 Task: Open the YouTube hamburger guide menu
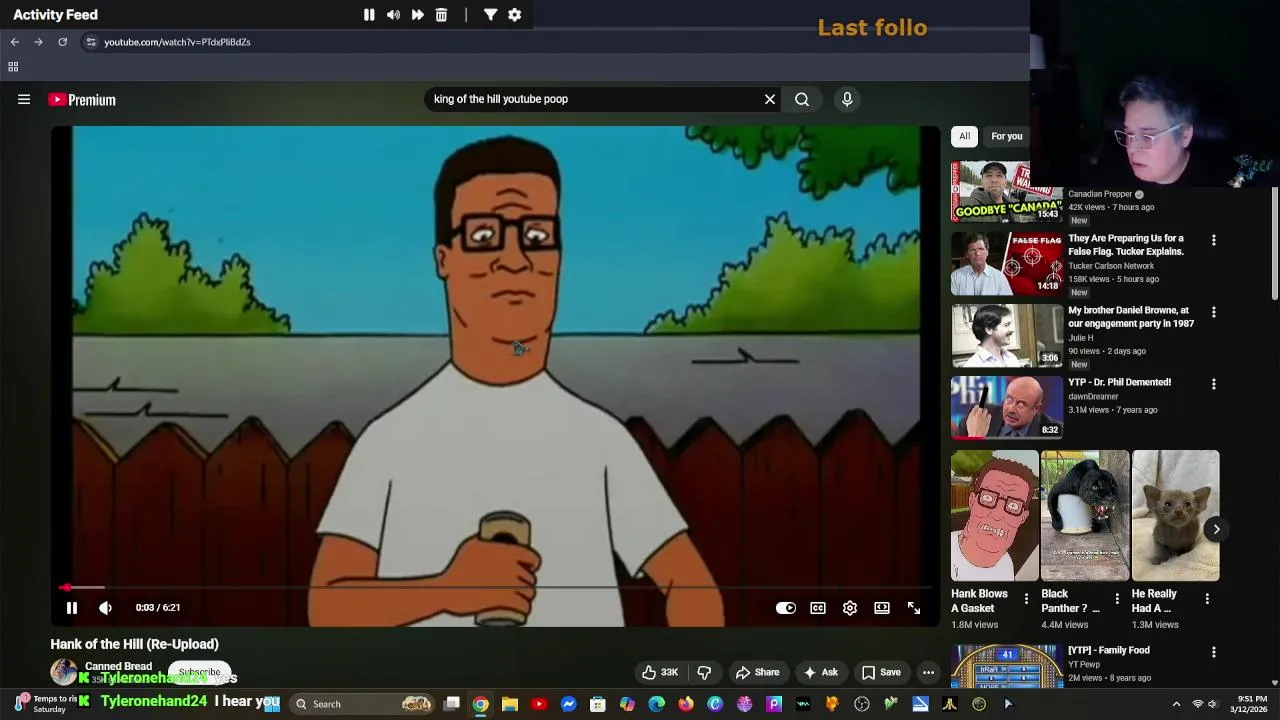pyautogui.click(x=24, y=99)
